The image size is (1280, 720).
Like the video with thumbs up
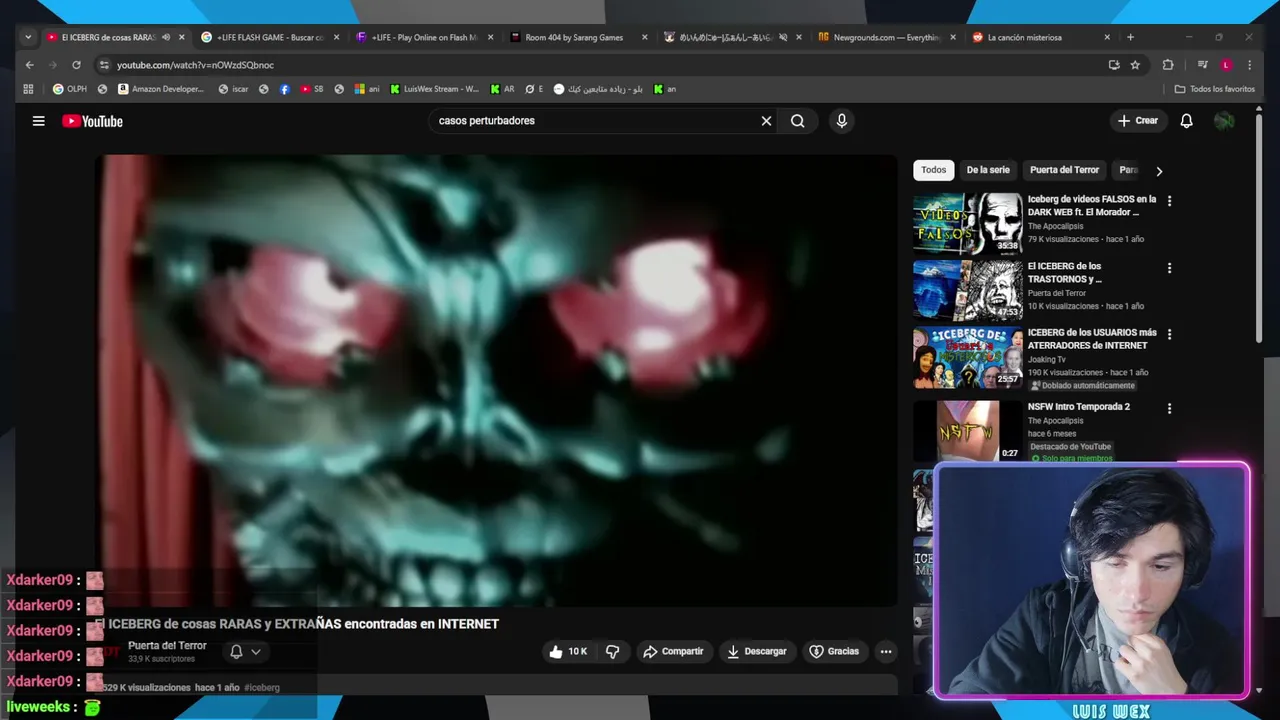[x=568, y=651]
